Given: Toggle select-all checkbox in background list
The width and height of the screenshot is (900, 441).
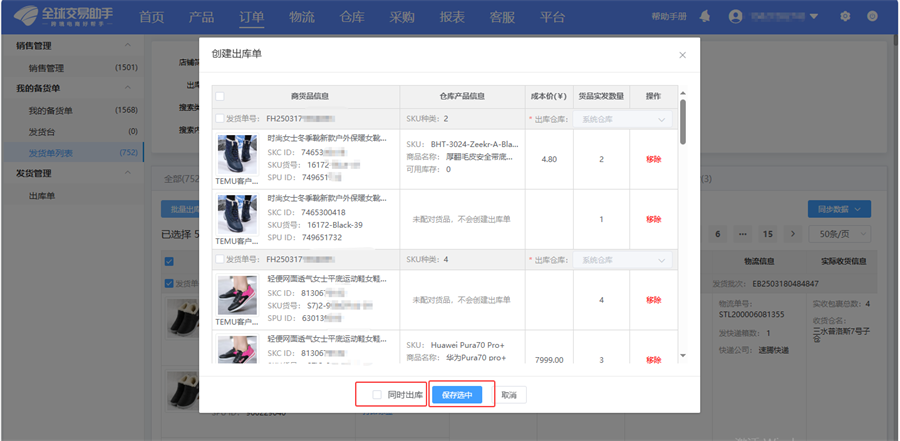Looking at the screenshot, I should 169,261.
